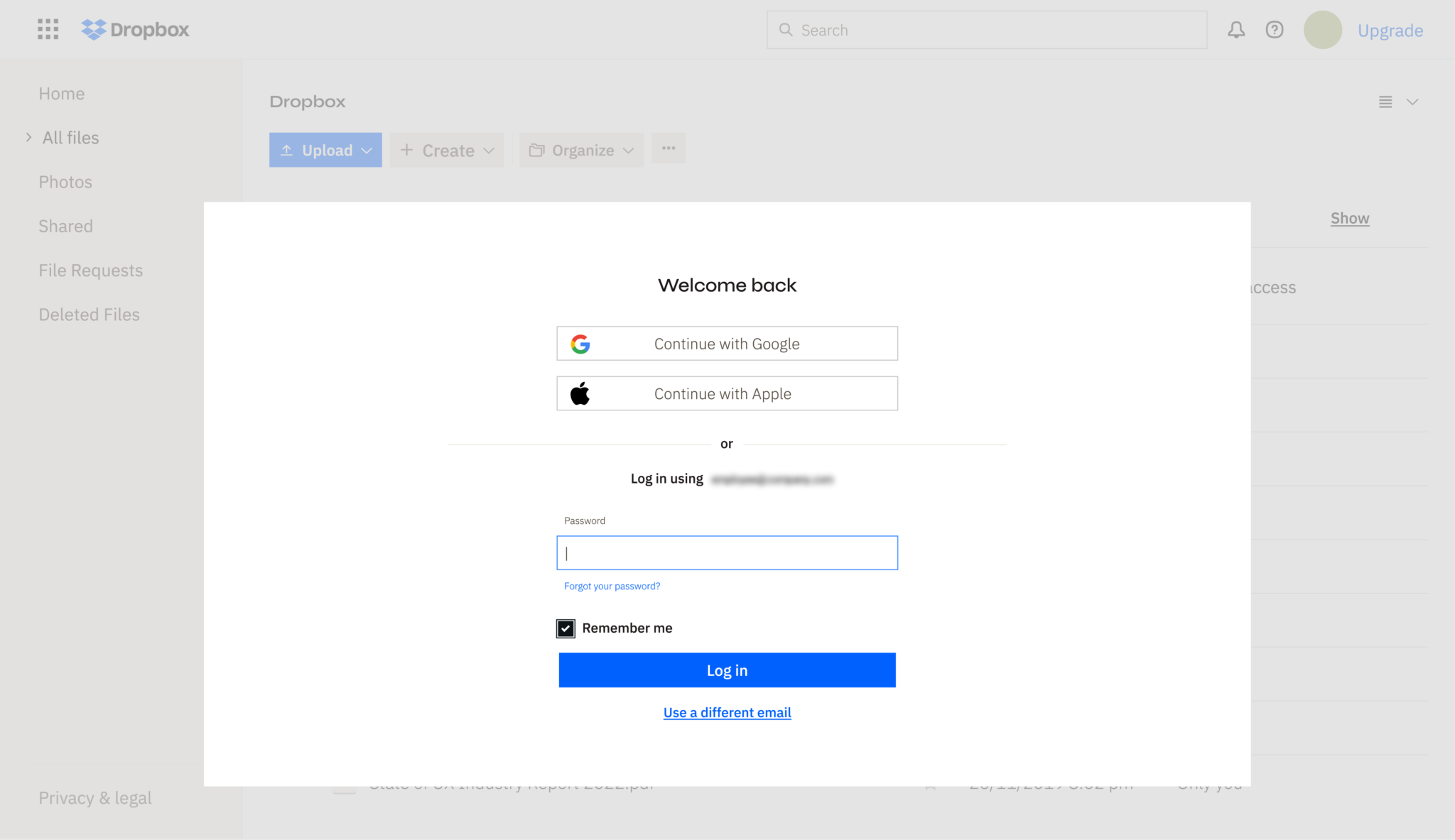The image size is (1455, 840).
Task: Open the Organize dropdown menu
Action: pyautogui.click(x=581, y=150)
